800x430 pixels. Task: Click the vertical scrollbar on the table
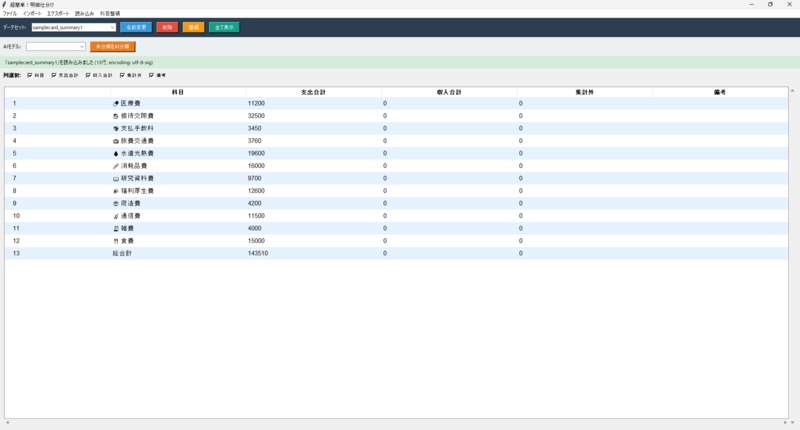tap(792, 250)
